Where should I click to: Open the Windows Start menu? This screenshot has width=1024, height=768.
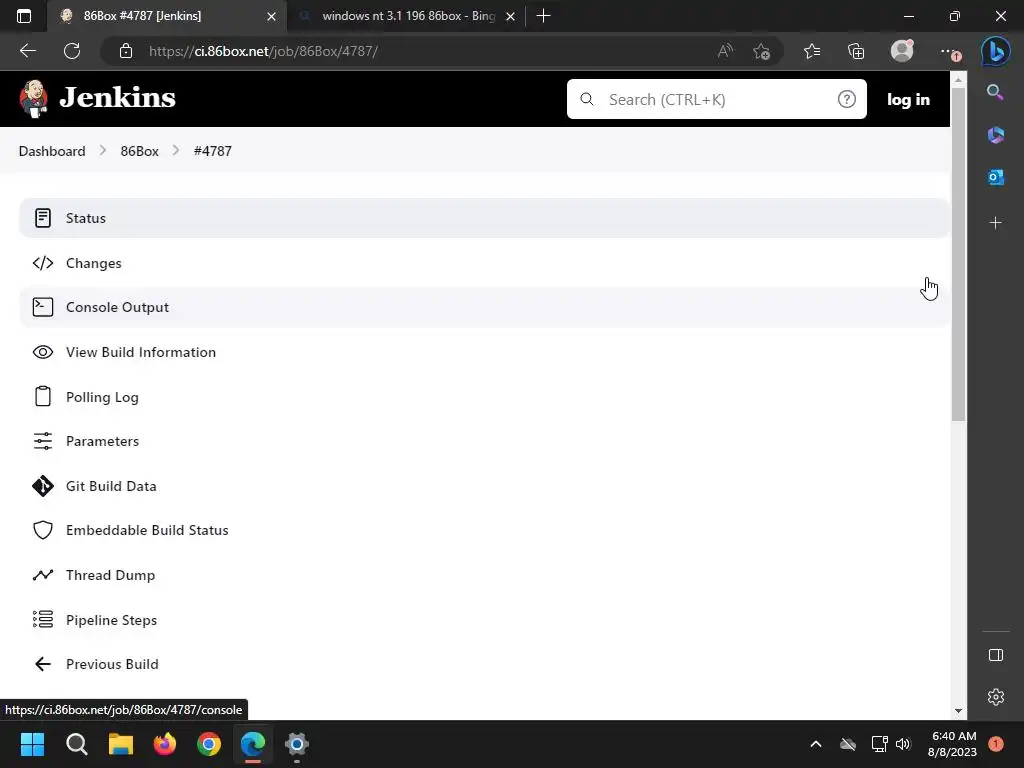point(32,744)
